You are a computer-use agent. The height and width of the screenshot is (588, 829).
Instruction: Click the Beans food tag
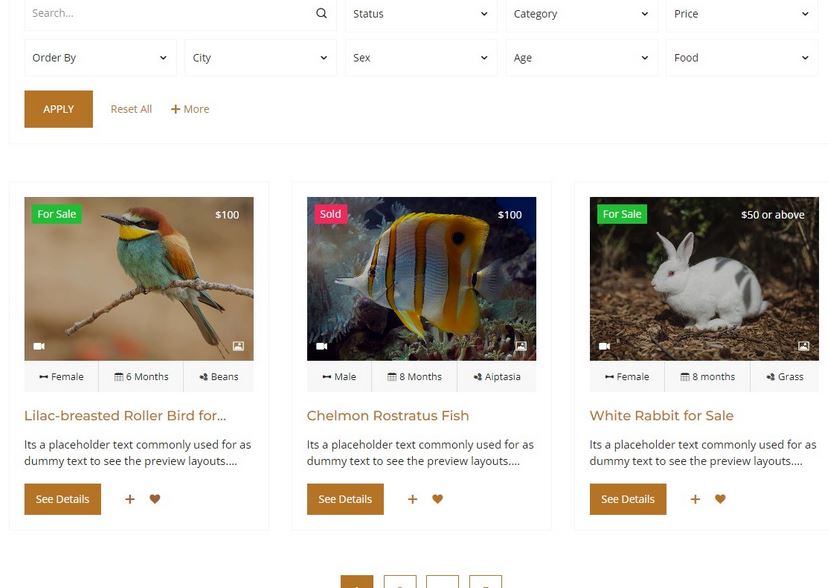(219, 376)
